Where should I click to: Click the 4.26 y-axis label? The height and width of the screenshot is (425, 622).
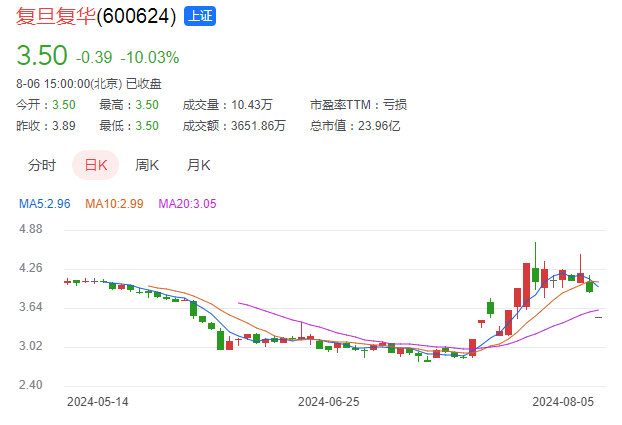pyautogui.click(x=31, y=268)
